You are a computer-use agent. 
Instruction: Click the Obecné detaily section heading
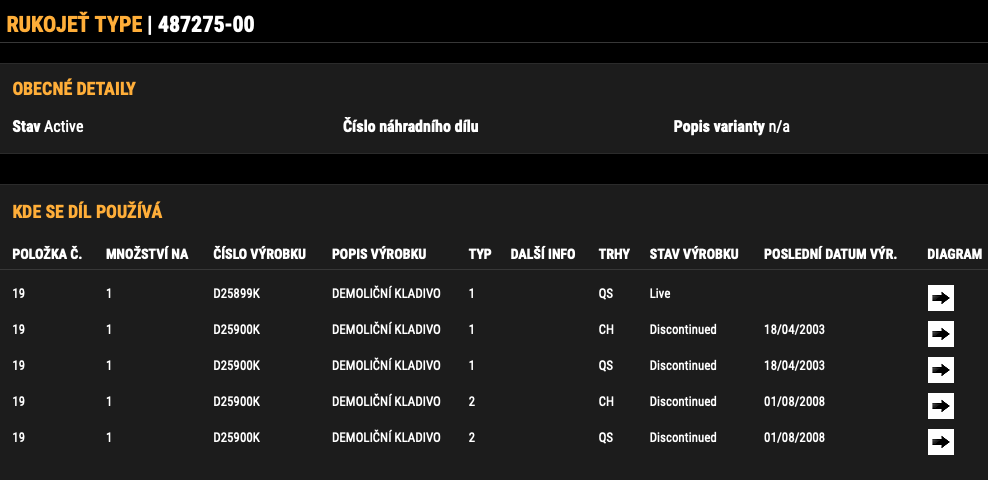click(x=74, y=89)
